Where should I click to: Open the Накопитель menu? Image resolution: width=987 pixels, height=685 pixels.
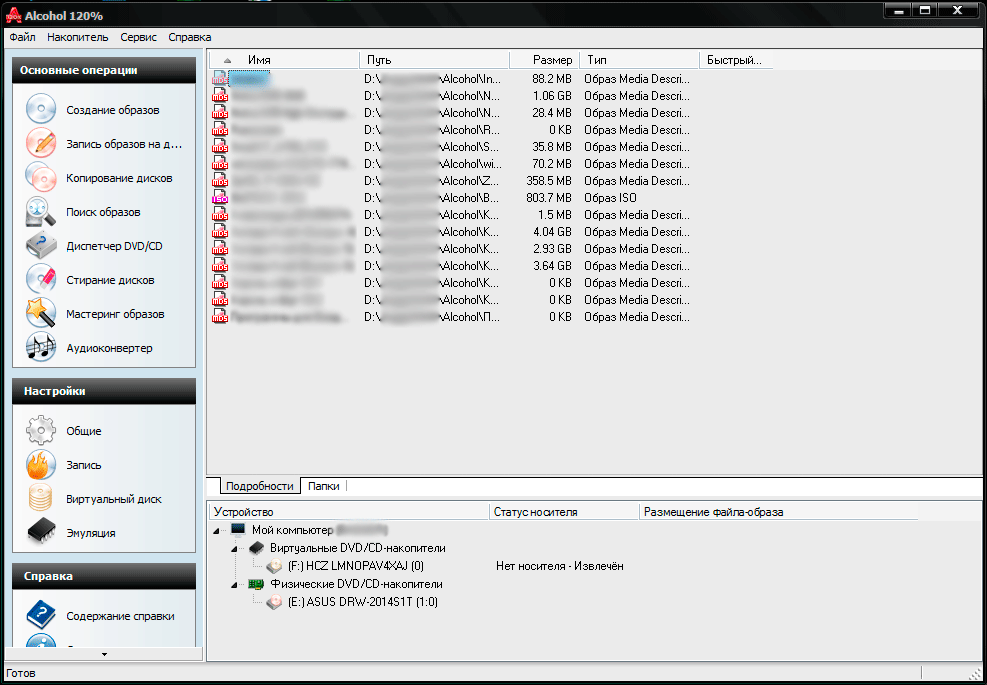click(77, 37)
